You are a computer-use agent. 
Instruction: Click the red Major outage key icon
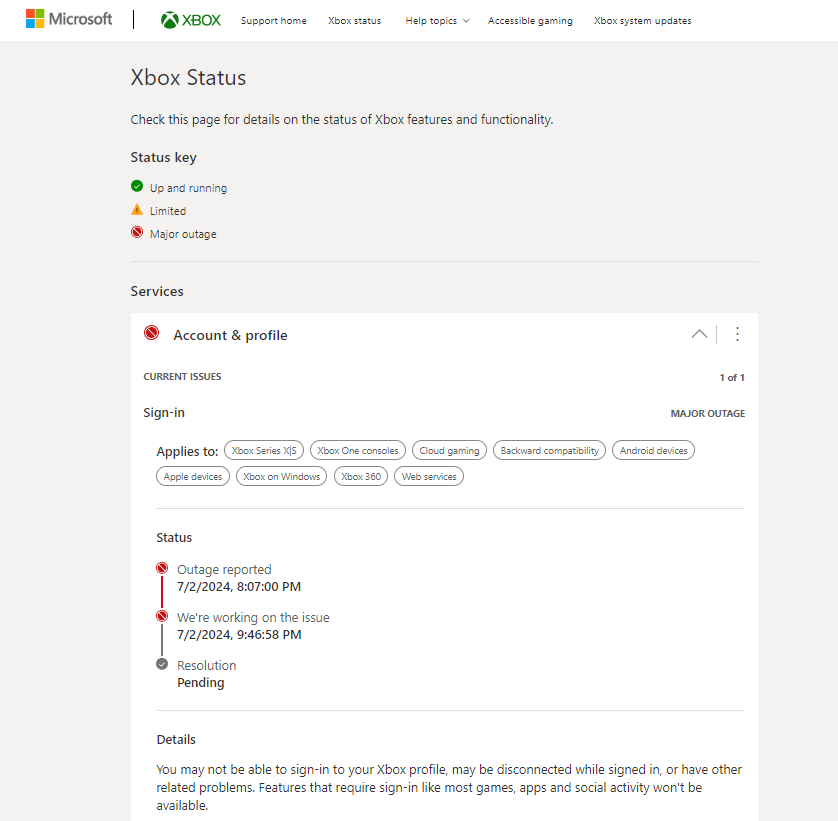[x=137, y=233]
